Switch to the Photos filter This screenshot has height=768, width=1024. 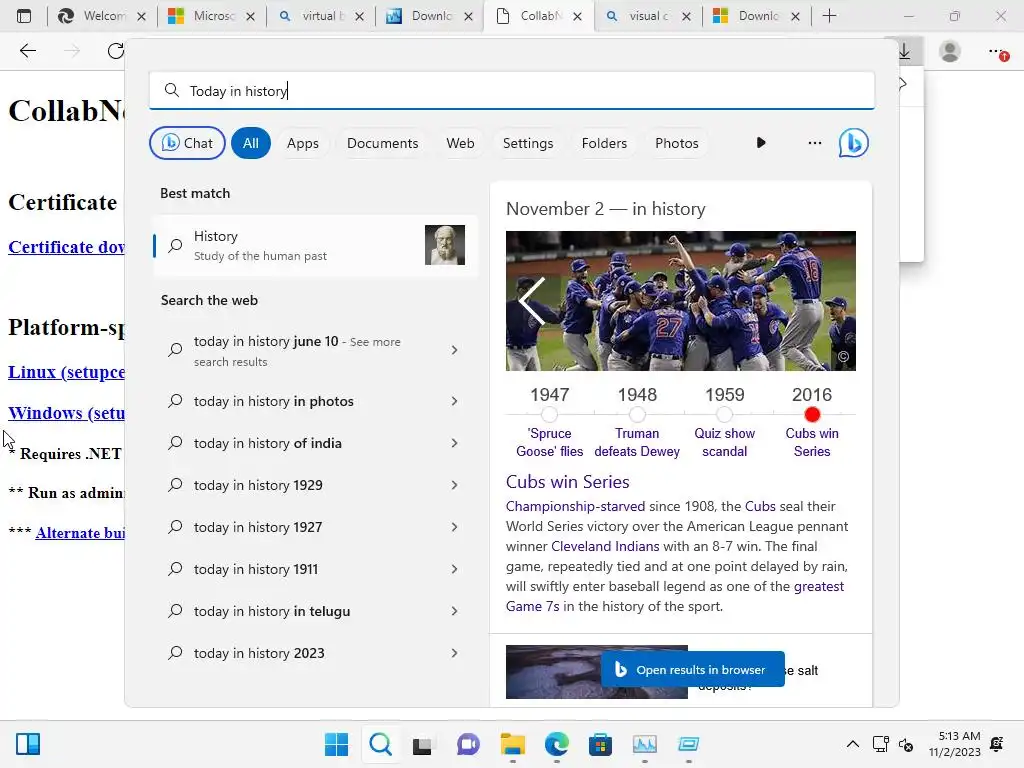tap(677, 143)
